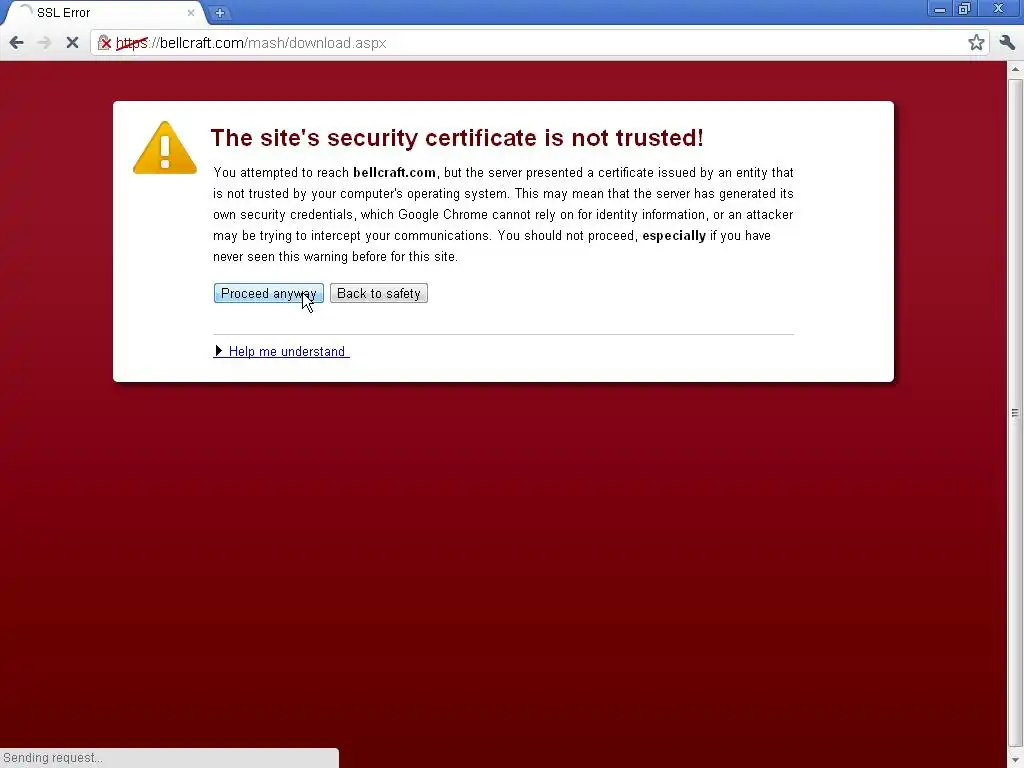1024x768 pixels.
Task: Click the forward navigation arrow
Action: click(x=44, y=43)
